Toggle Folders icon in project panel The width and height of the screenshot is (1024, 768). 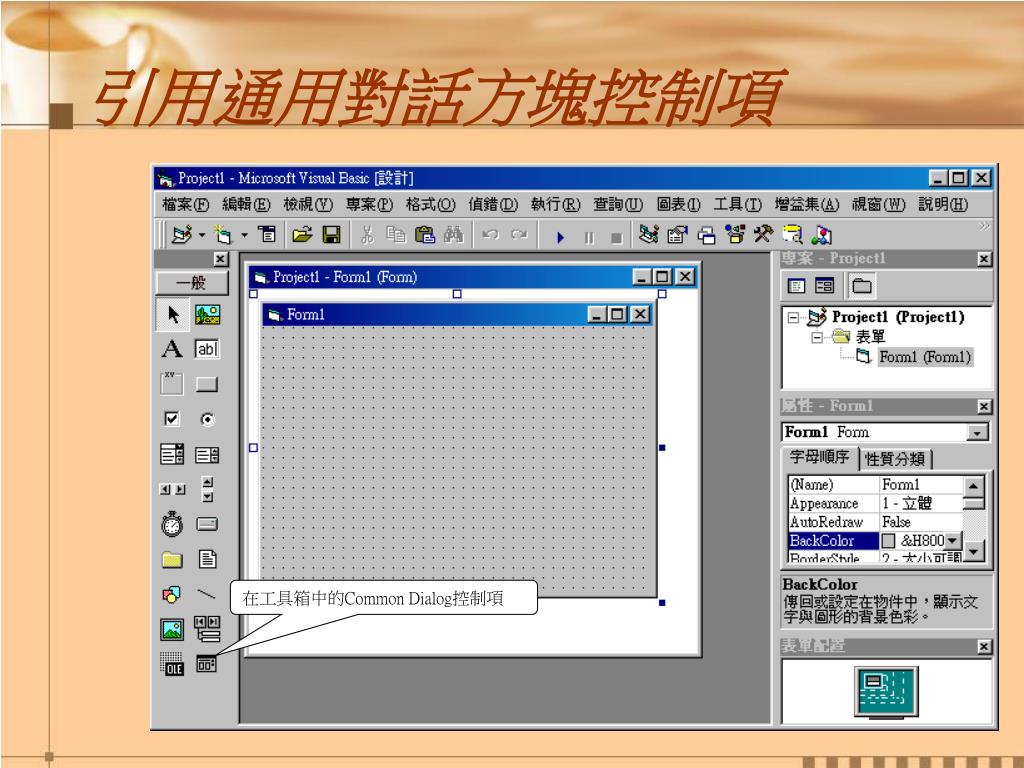862,285
